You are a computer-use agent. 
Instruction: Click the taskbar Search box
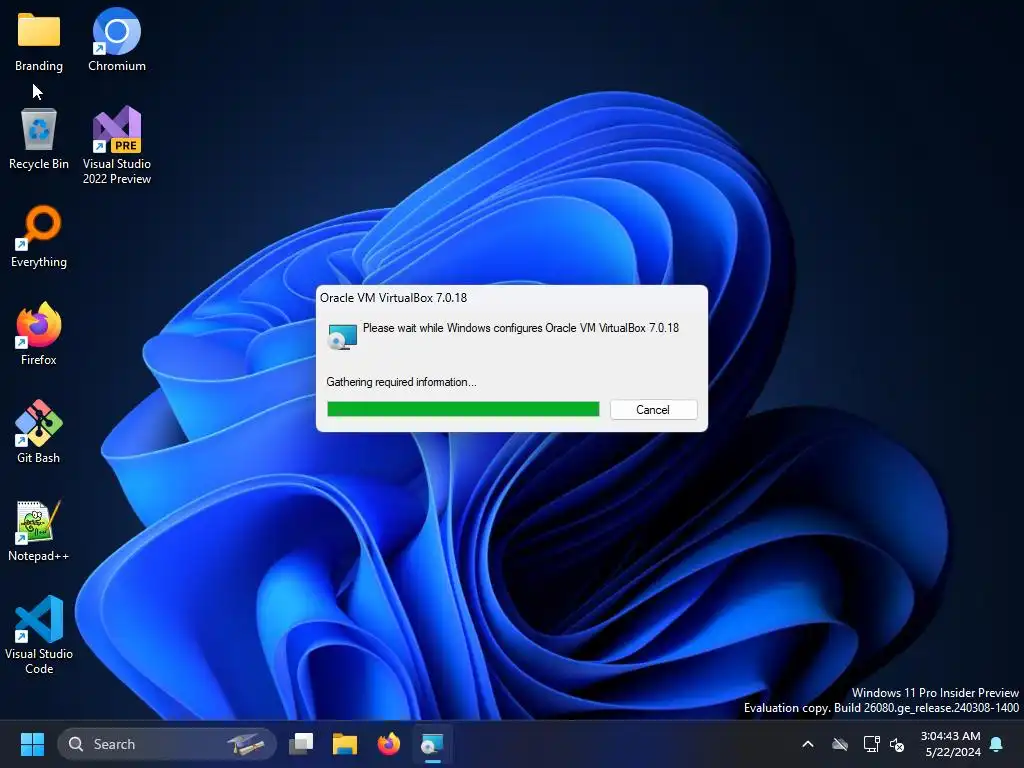coord(167,744)
